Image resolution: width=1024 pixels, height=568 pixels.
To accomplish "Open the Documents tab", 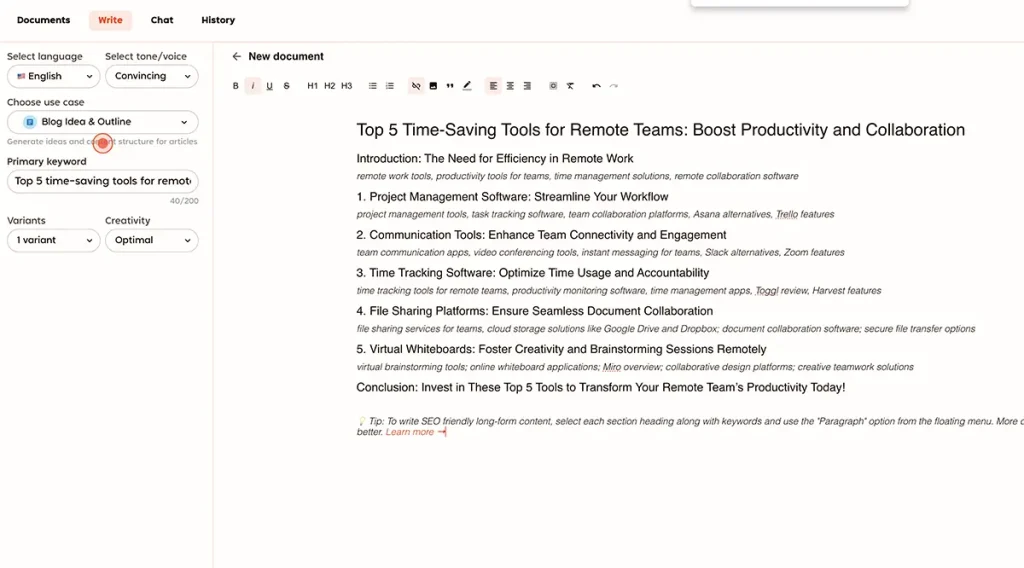I will (x=43, y=20).
